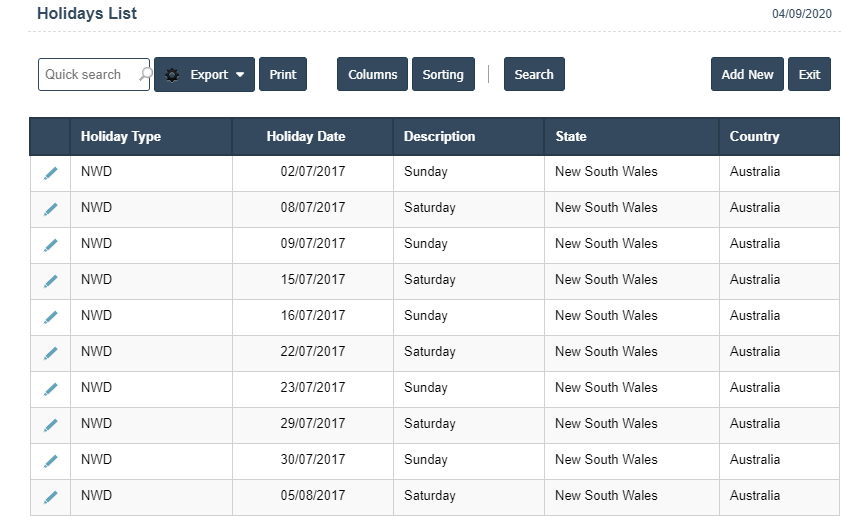Add a new holiday with Add New
Screen dimensions: 858x531
pyautogui.click(x=747, y=75)
